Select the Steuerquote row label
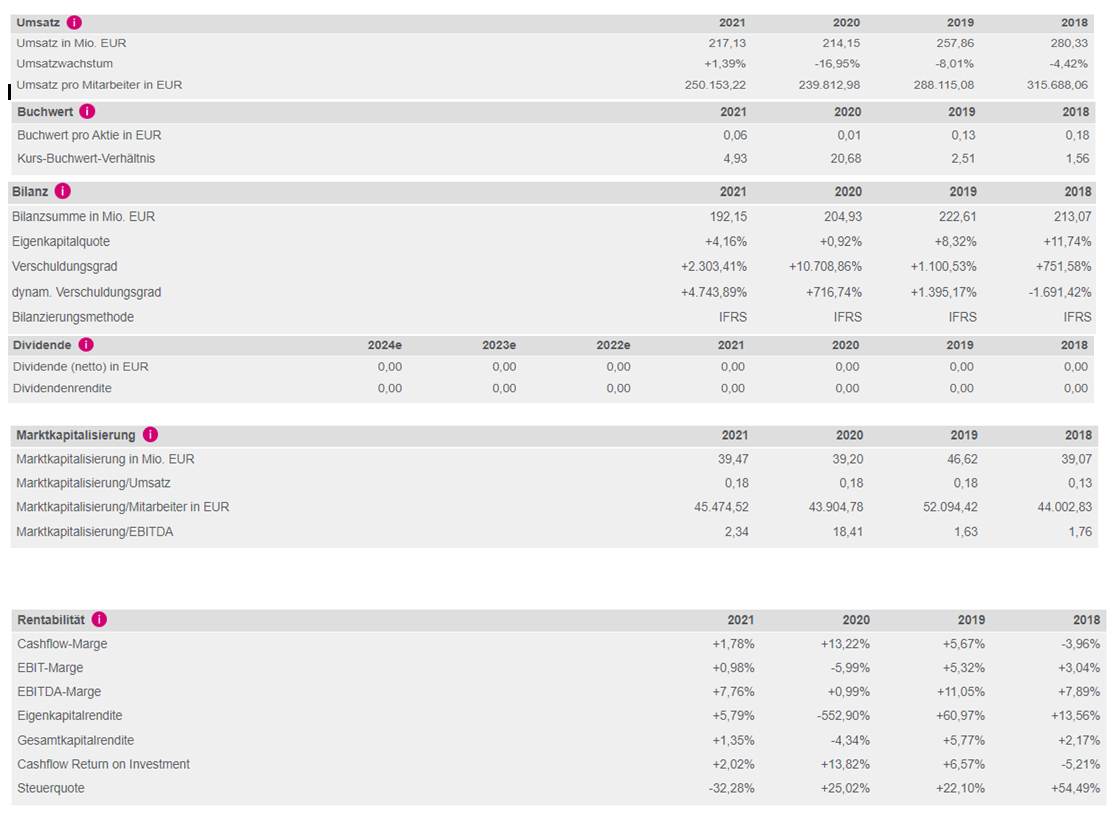The width and height of the screenshot is (1115, 821). pyautogui.click(x=51, y=789)
